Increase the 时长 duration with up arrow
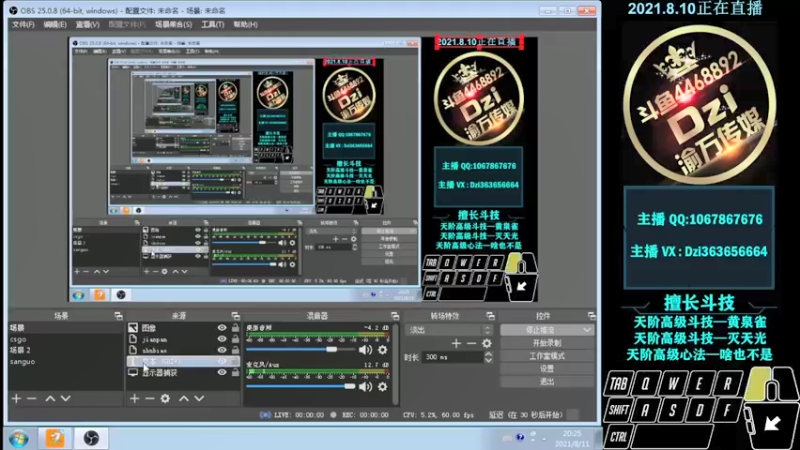 click(x=488, y=354)
